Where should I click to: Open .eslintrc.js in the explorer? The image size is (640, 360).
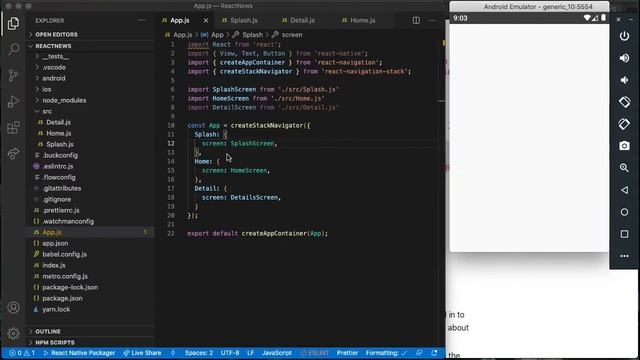[58, 167]
